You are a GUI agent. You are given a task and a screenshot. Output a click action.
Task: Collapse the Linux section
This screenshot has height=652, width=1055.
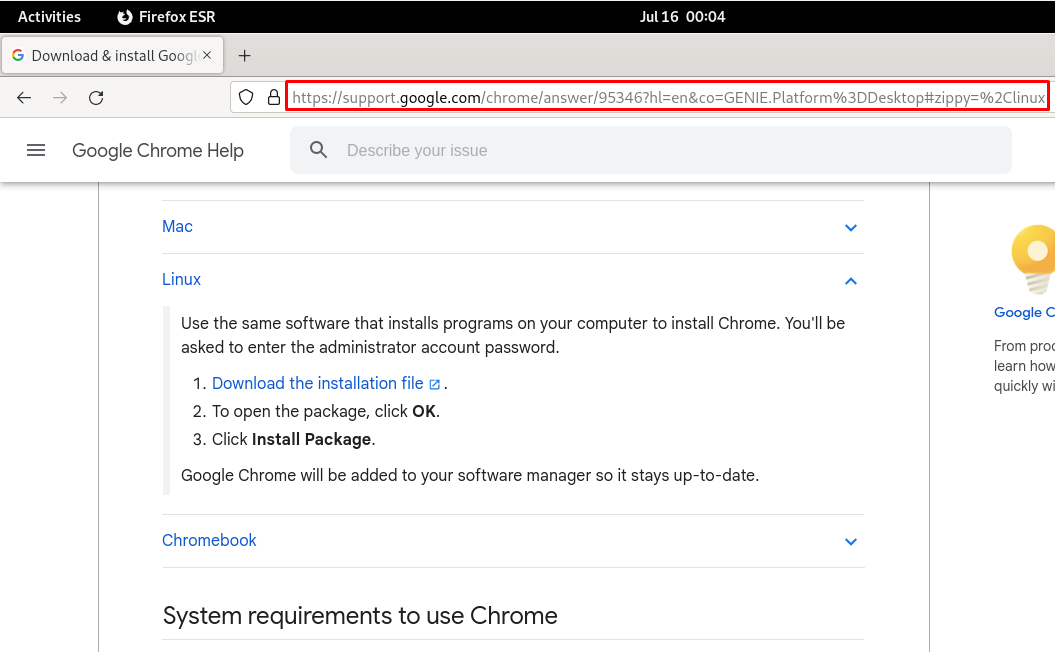point(851,281)
